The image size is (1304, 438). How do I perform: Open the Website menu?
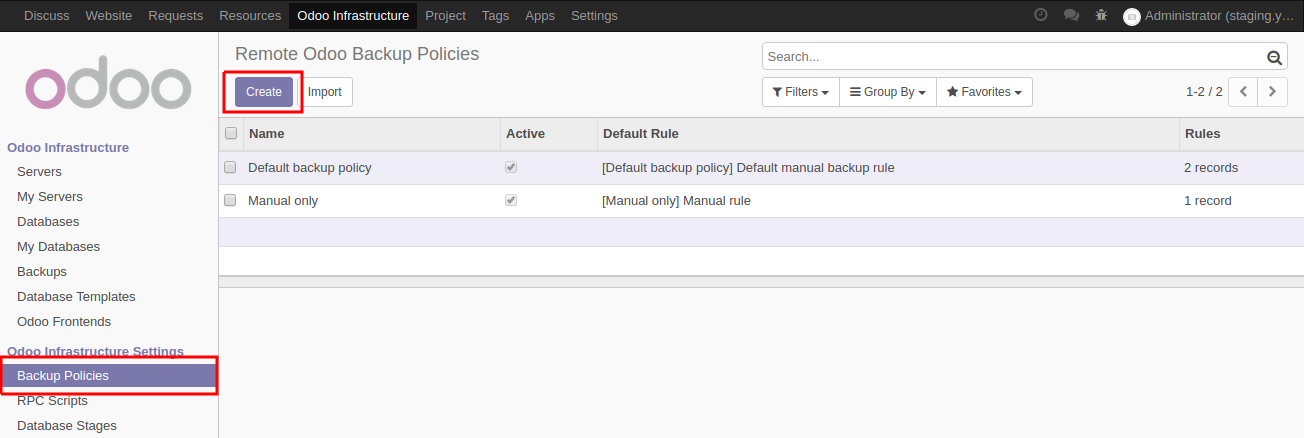point(109,15)
